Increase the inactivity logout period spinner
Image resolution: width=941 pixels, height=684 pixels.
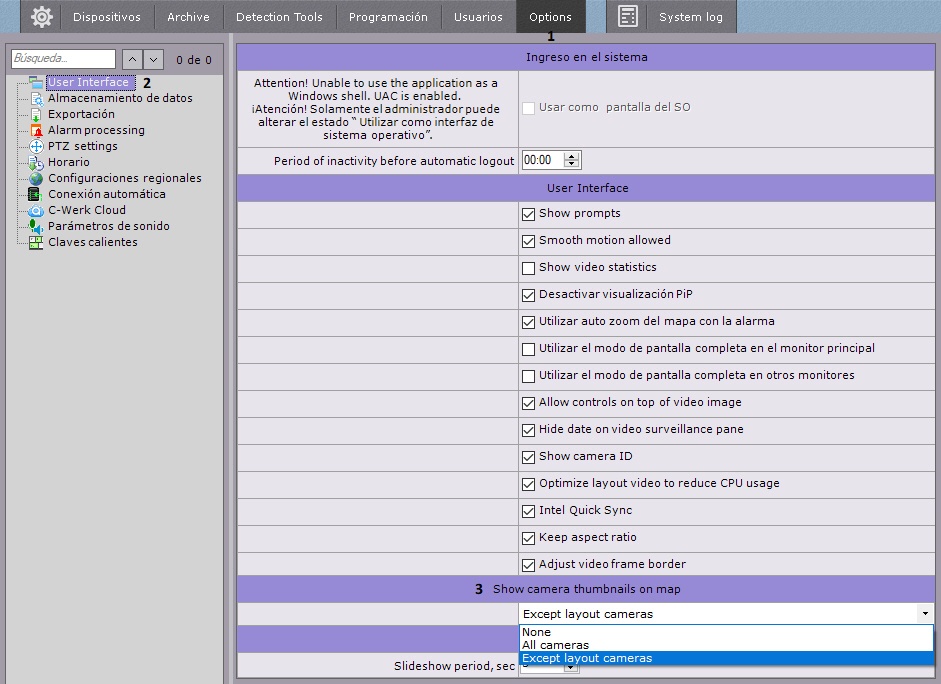click(x=572, y=157)
